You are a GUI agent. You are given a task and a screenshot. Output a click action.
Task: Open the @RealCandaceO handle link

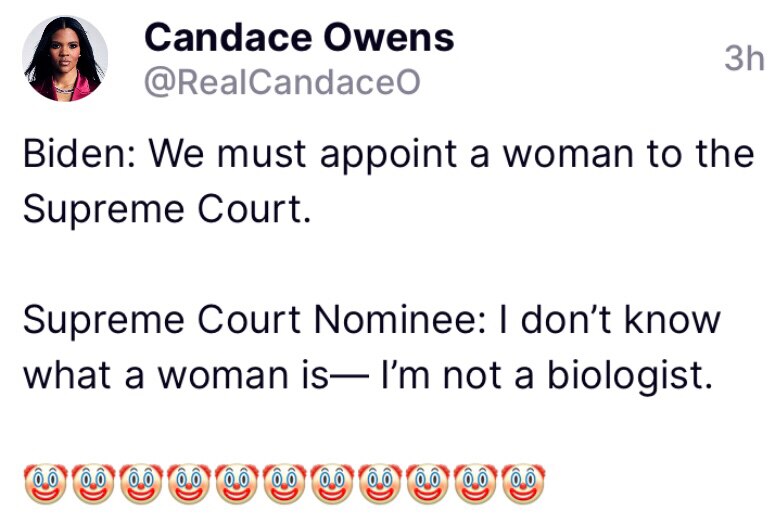pos(282,83)
